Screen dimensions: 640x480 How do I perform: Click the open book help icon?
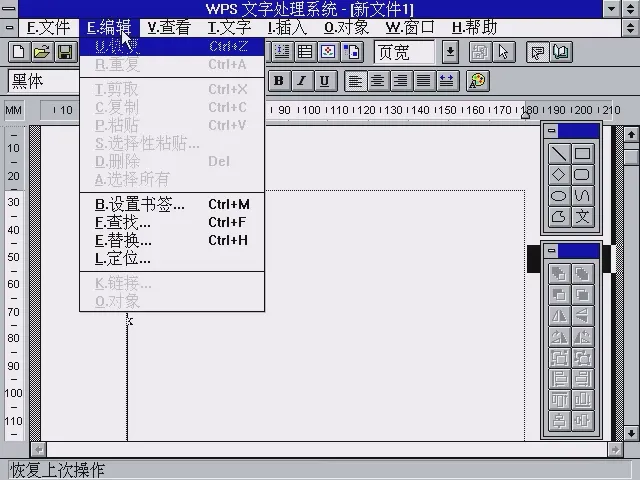coord(561,52)
